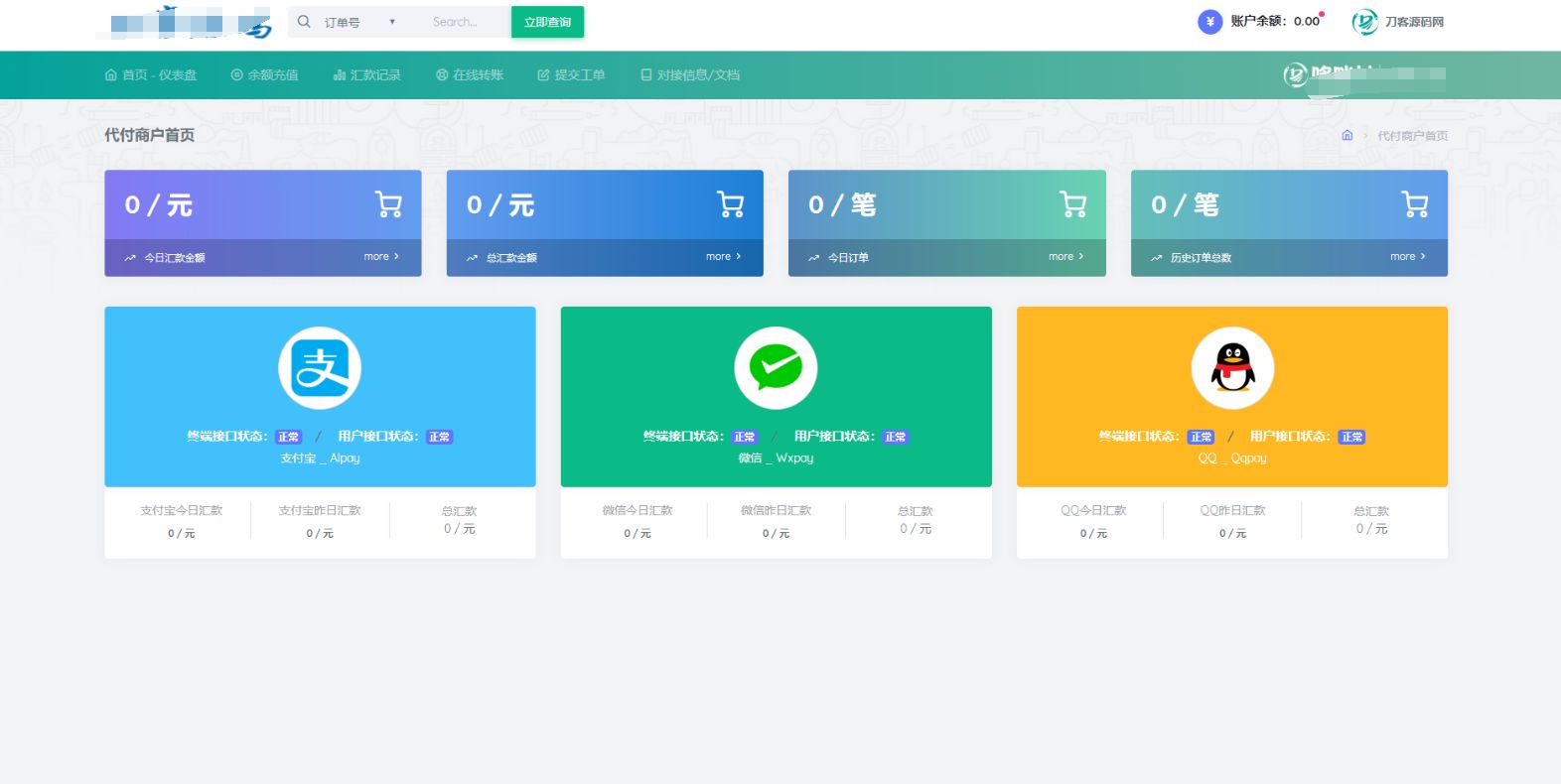The image size is (1561, 784).
Task: Open the 余额充值 menu item
Action: point(264,75)
